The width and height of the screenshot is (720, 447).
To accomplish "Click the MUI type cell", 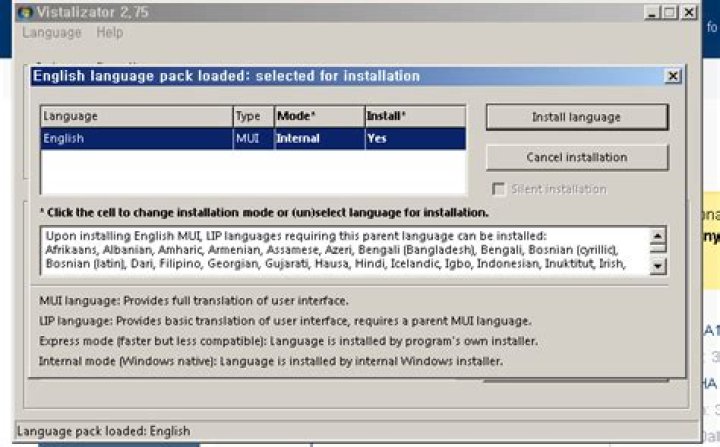I will 253,138.
